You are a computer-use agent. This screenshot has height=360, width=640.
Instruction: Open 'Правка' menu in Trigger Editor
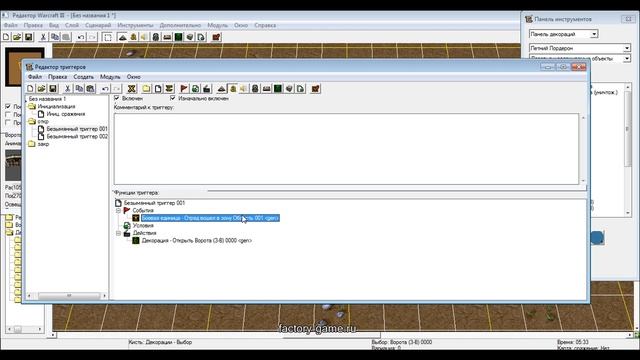point(58,77)
